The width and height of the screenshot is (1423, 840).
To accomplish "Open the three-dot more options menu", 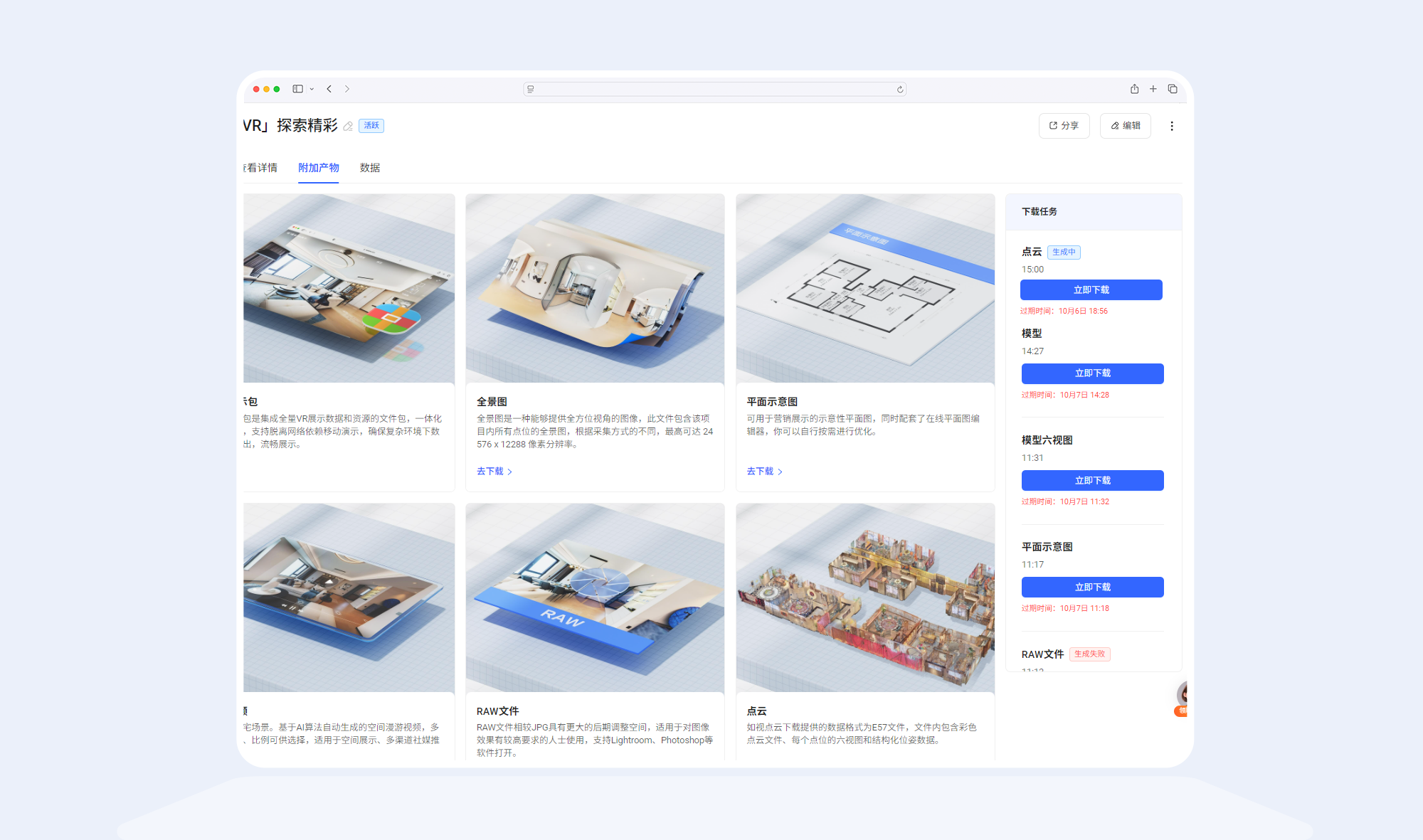I will tap(1172, 126).
